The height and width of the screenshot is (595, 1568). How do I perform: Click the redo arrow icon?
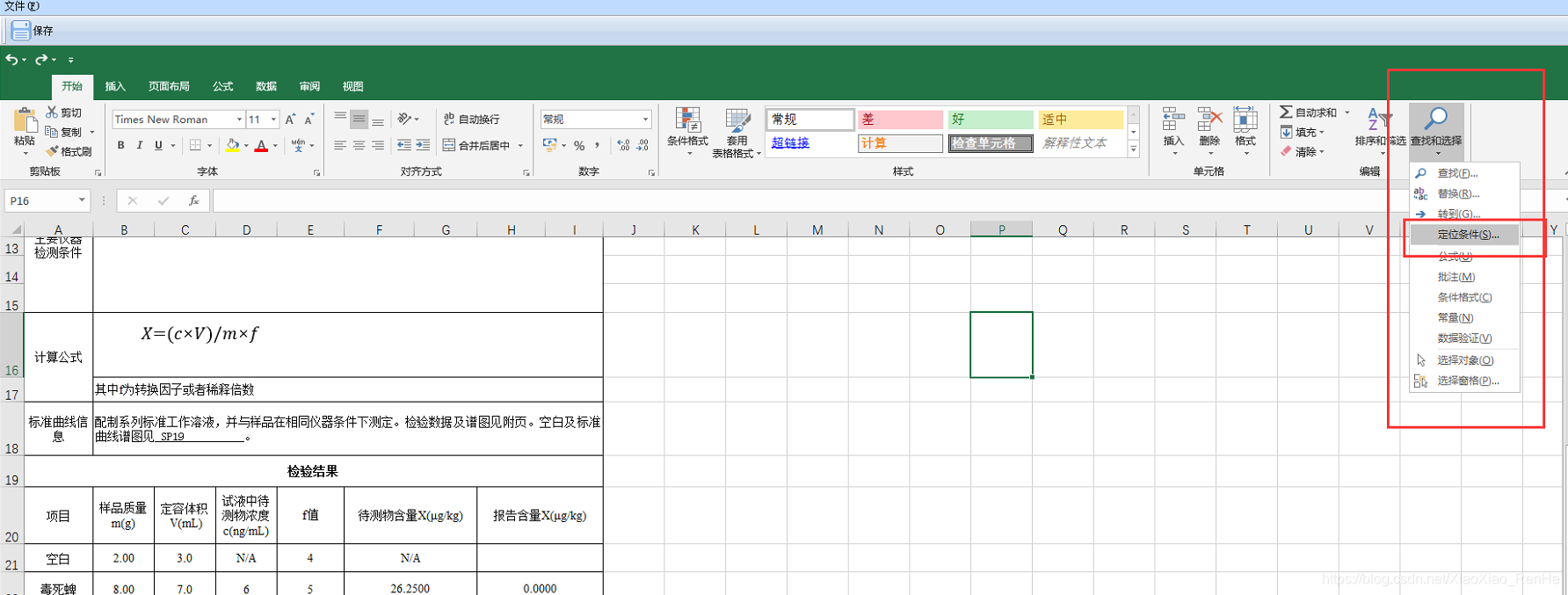(40, 60)
